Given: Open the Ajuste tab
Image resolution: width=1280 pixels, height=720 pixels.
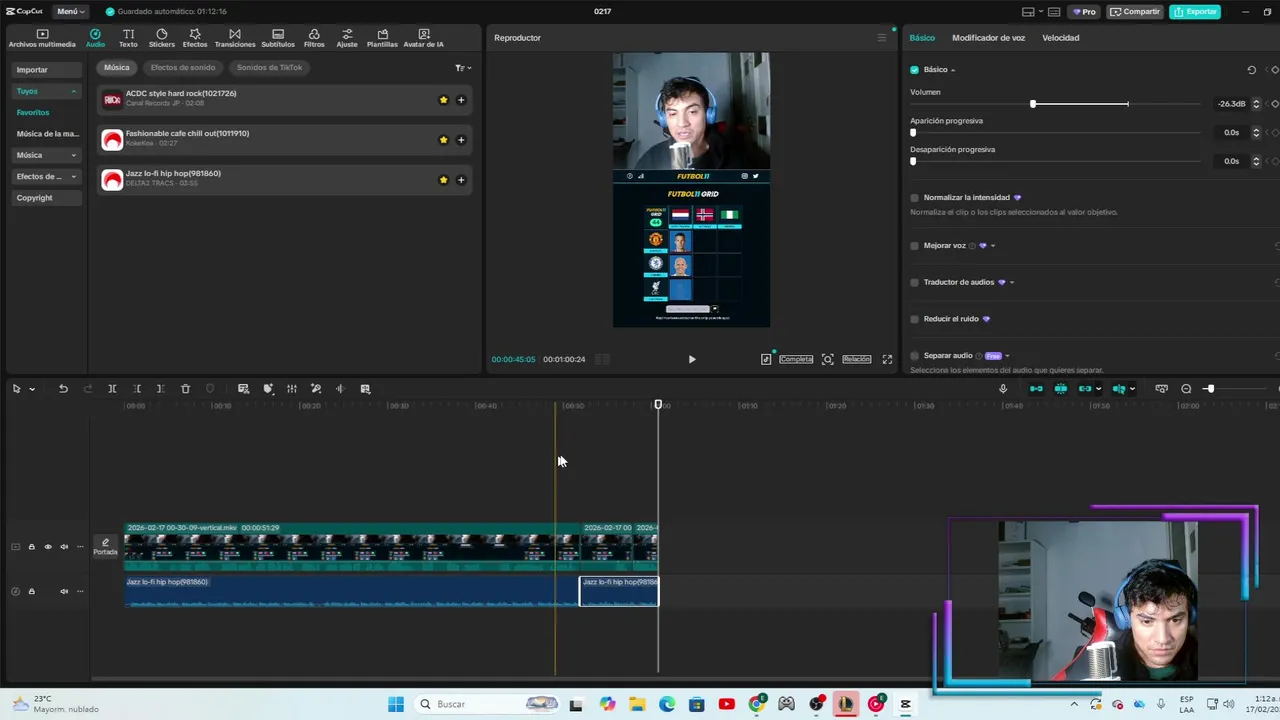Looking at the screenshot, I should click(347, 38).
